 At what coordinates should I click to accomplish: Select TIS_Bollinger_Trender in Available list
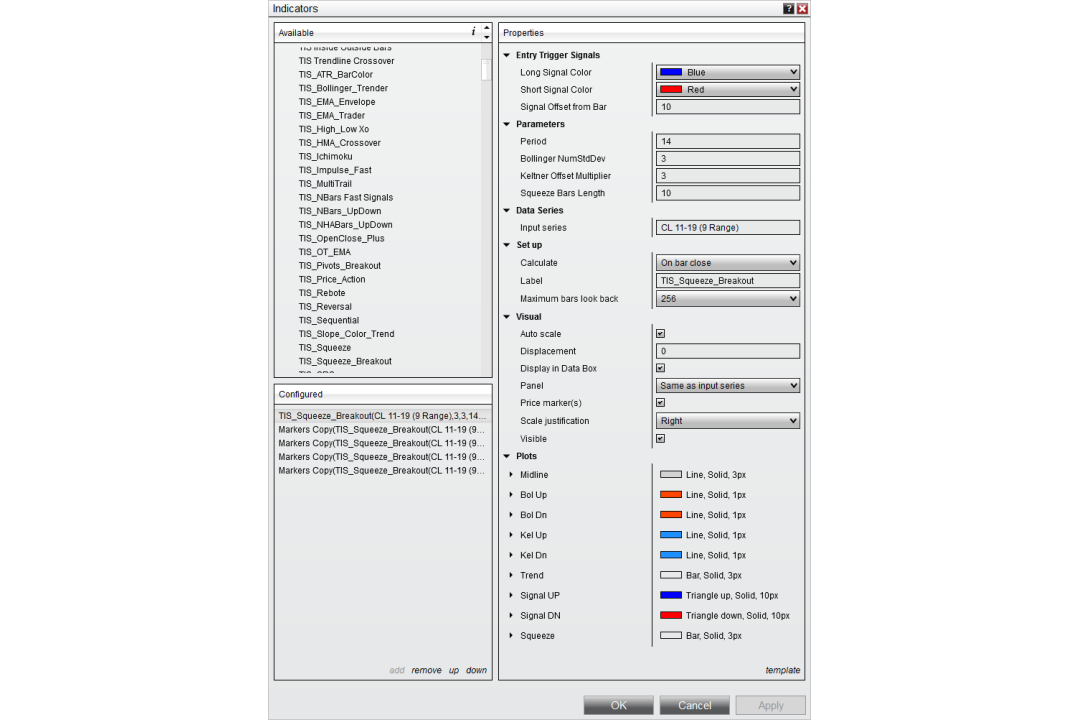[343, 88]
